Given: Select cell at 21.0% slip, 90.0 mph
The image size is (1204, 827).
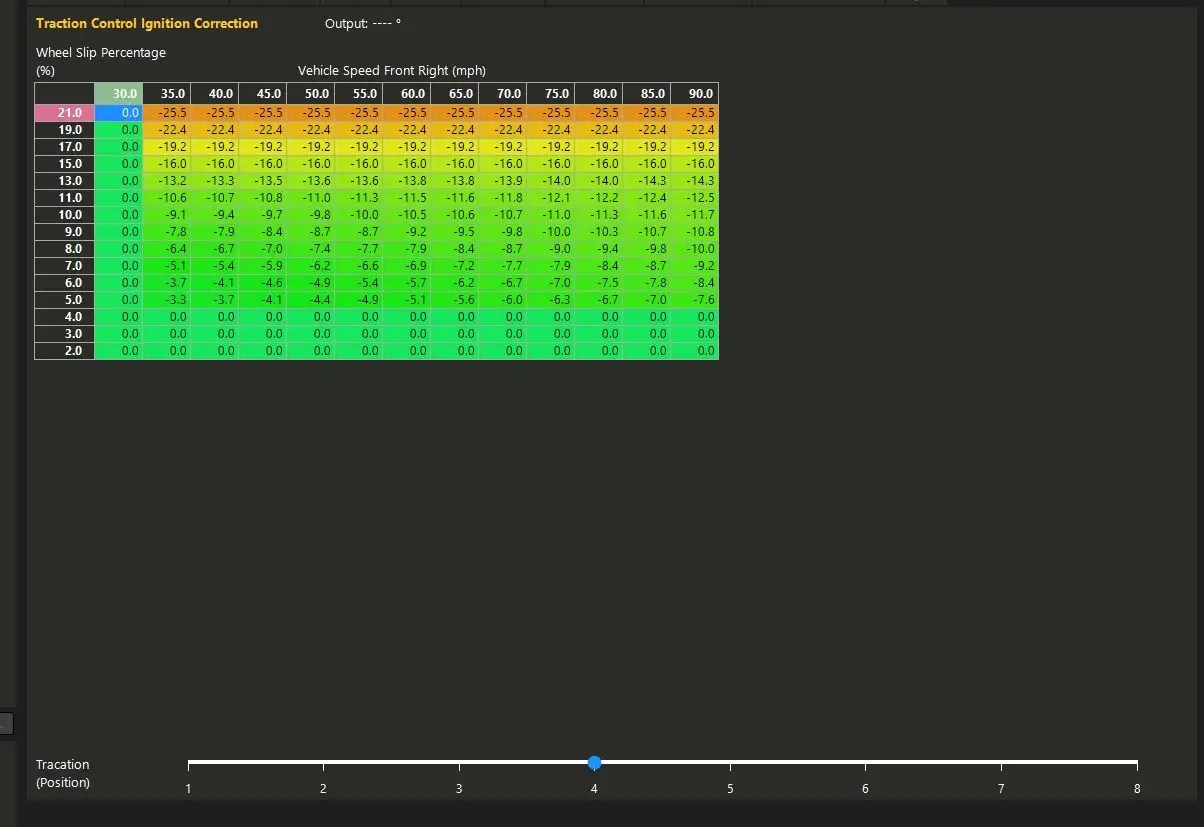Looking at the screenshot, I should (x=695, y=113).
